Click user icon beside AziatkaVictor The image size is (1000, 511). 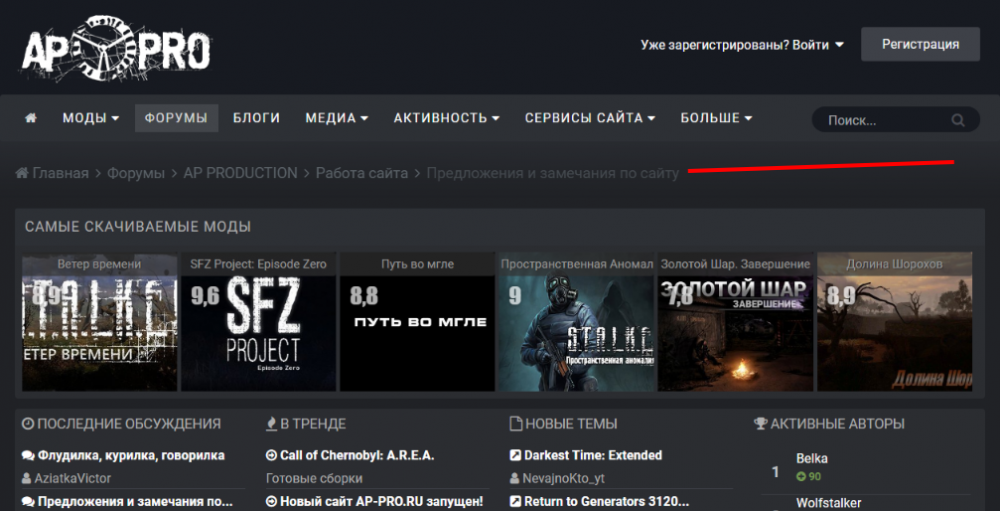(x=26, y=478)
